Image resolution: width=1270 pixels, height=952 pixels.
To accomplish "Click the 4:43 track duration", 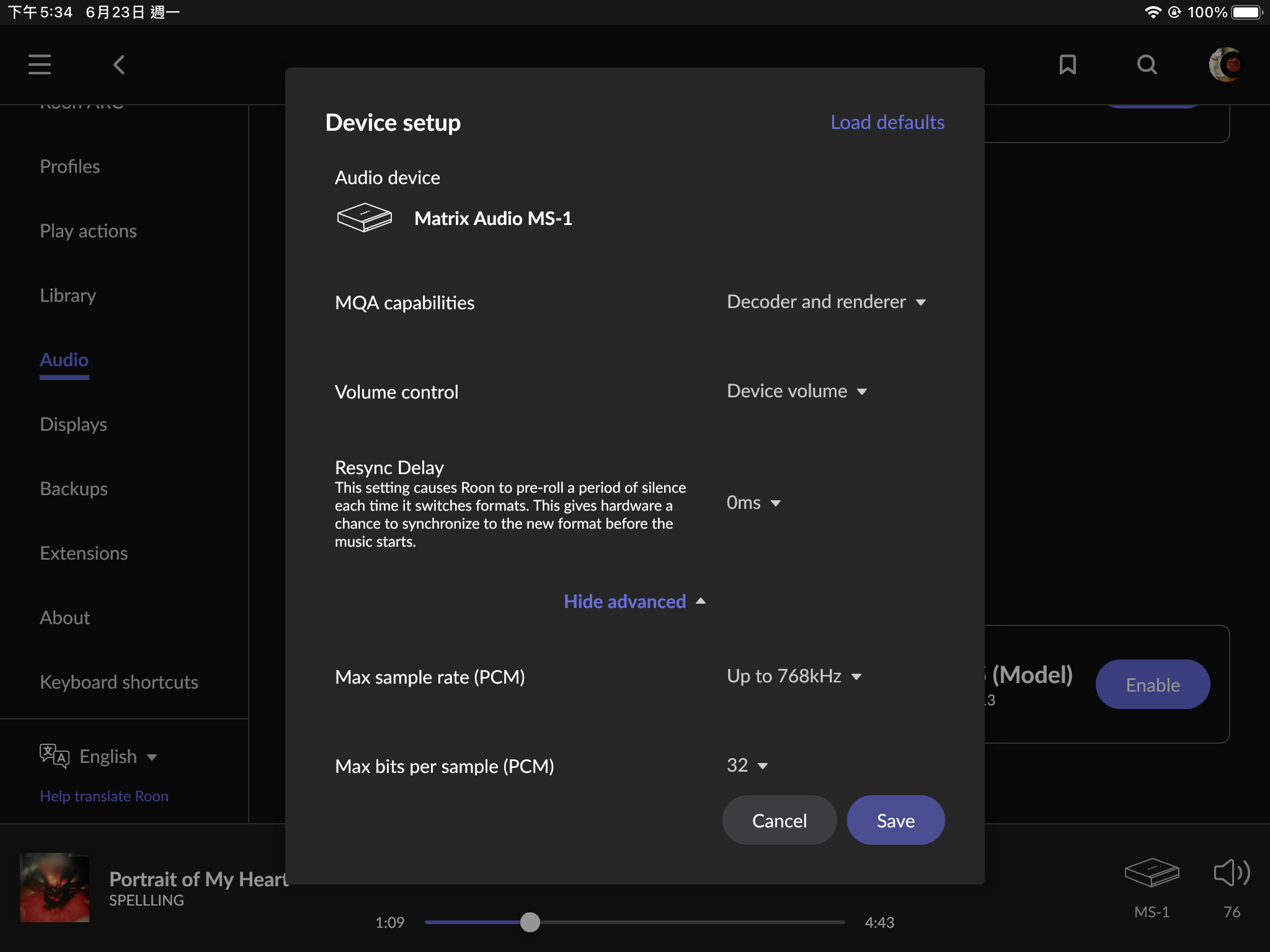I will [879, 922].
